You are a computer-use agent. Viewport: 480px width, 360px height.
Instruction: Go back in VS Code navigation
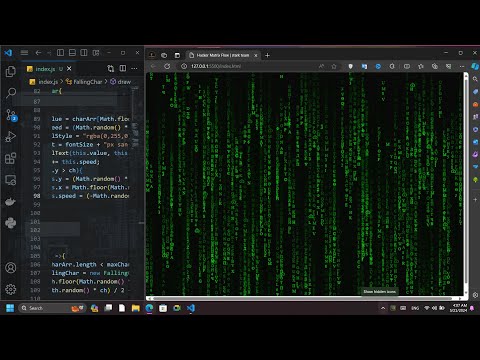tap(38, 53)
